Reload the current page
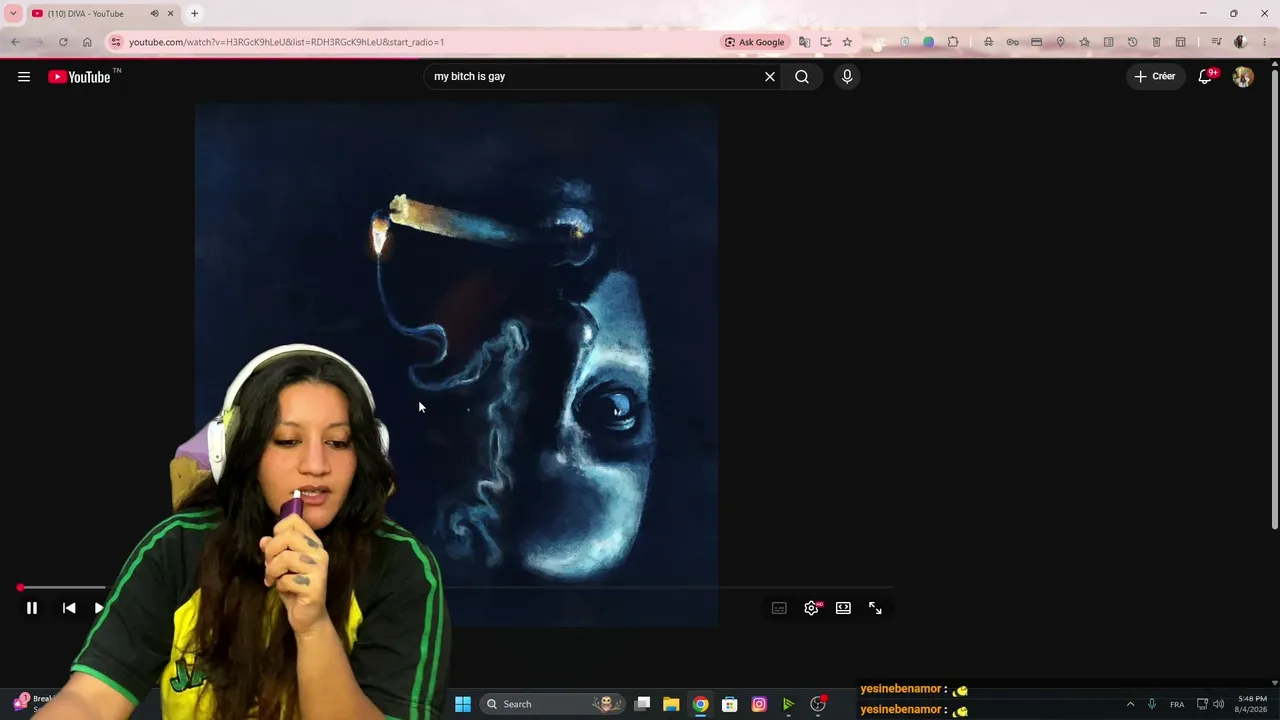 (63, 42)
